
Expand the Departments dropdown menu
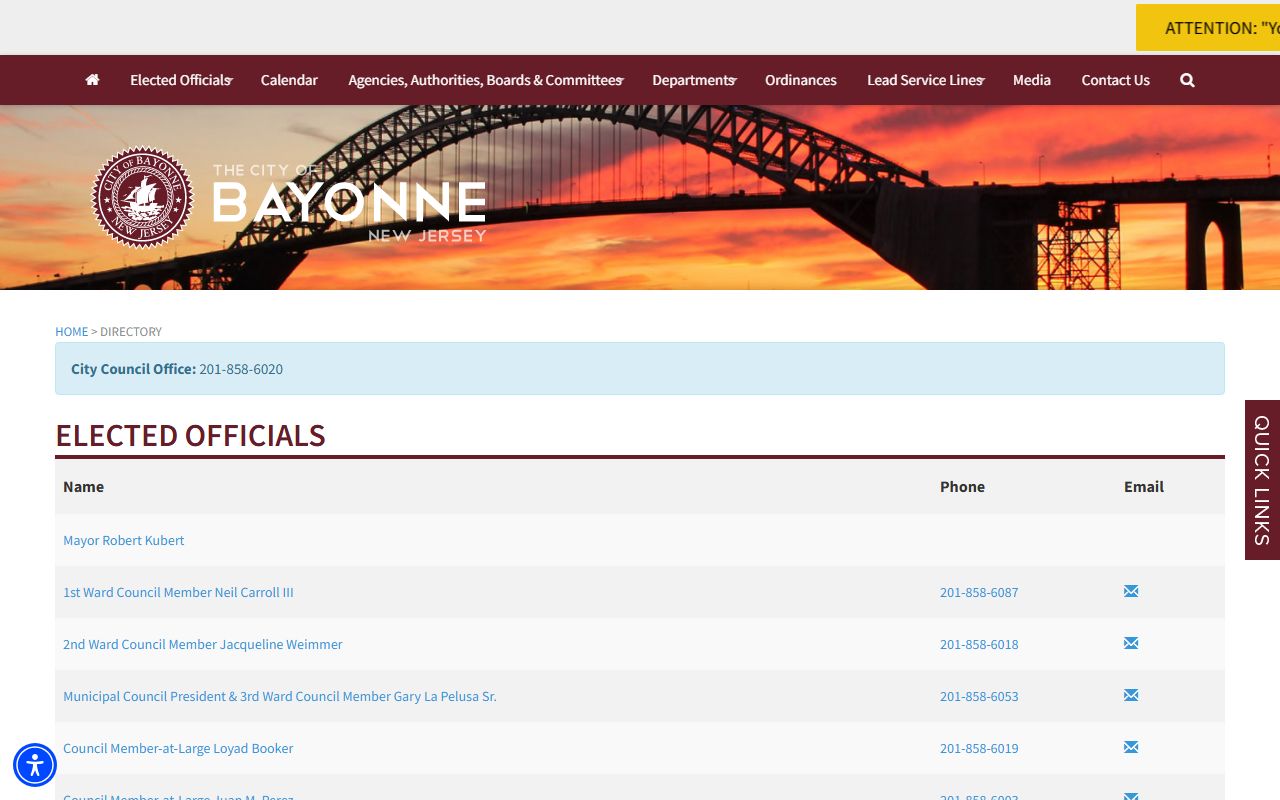click(x=694, y=80)
